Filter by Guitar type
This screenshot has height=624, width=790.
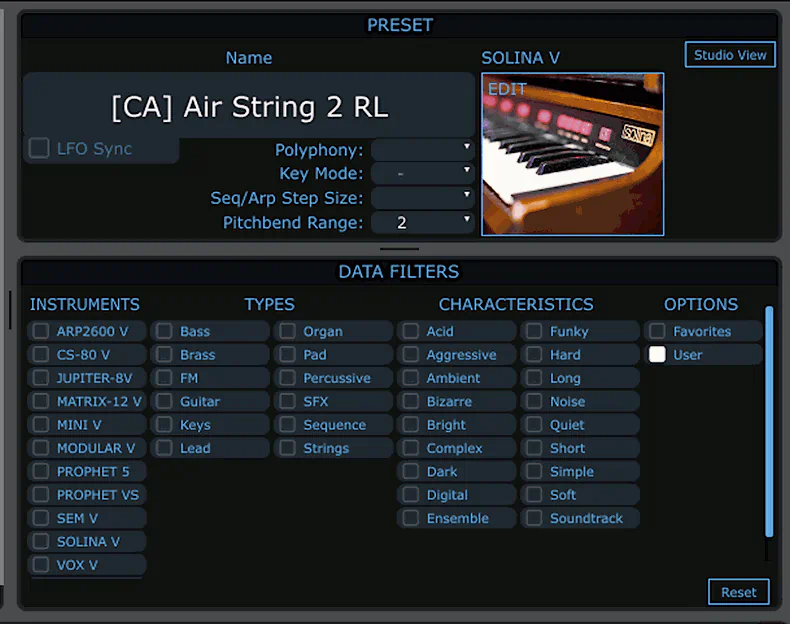tap(164, 401)
